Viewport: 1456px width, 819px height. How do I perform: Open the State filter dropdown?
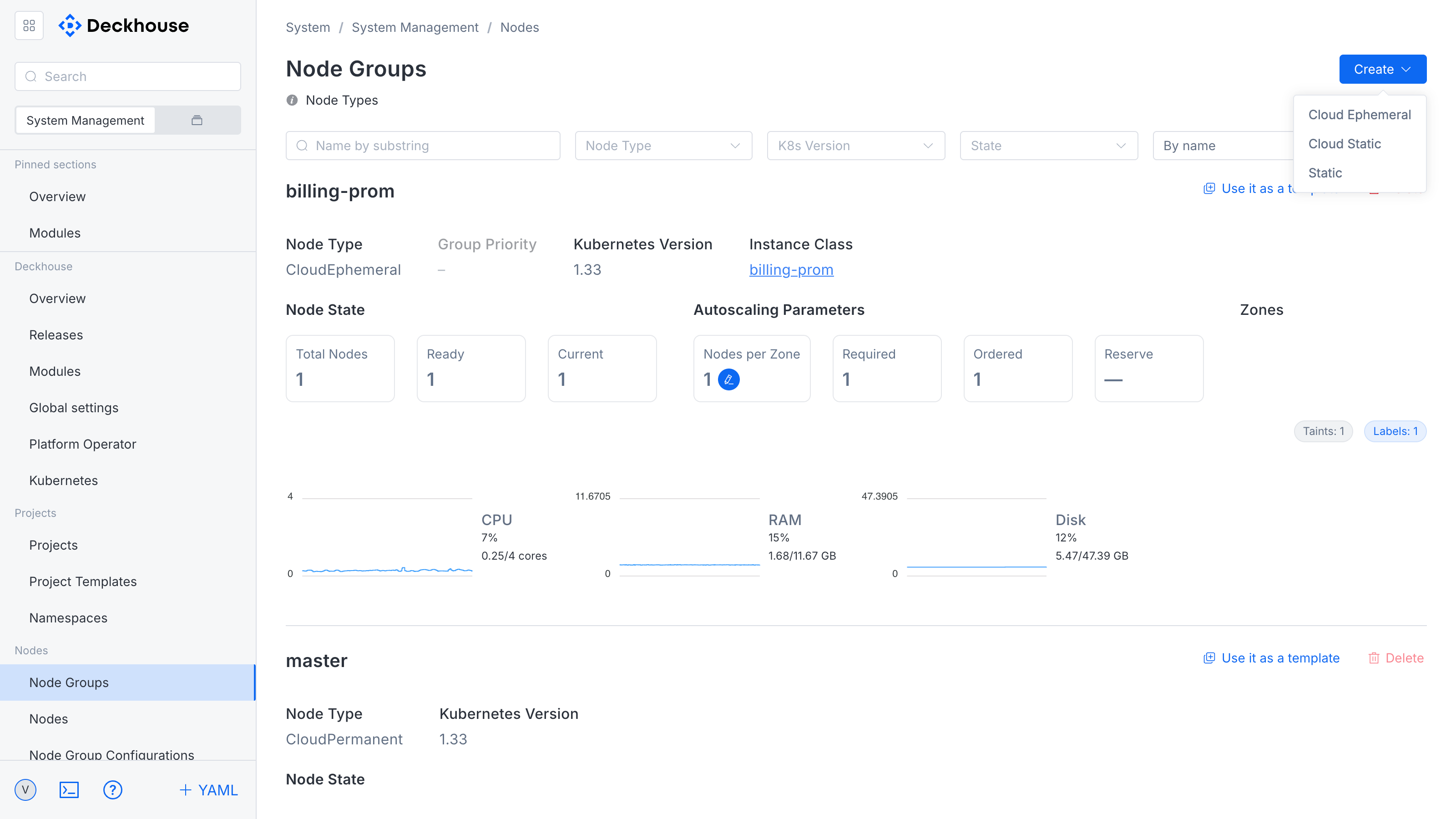point(1048,146)
